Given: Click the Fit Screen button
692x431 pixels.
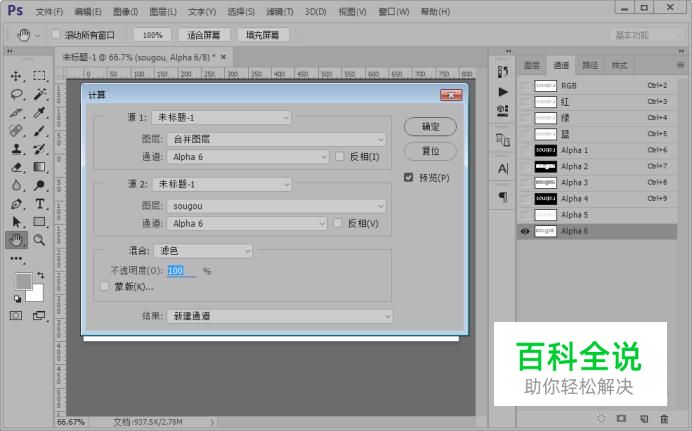Looking at the screenshot, I should click(203, 35).
